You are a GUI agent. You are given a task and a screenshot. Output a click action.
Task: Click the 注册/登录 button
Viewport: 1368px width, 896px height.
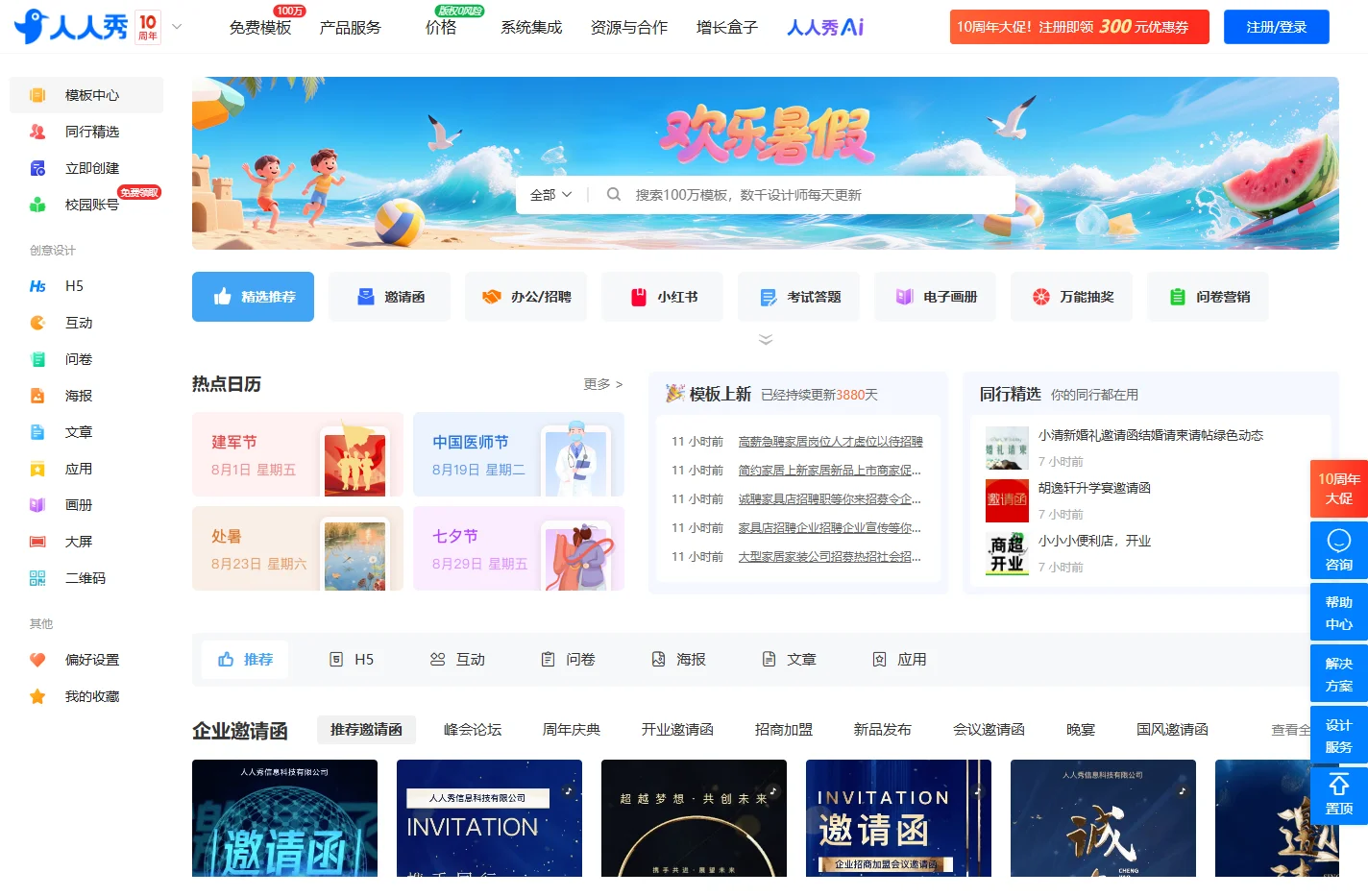(1277, 27)
